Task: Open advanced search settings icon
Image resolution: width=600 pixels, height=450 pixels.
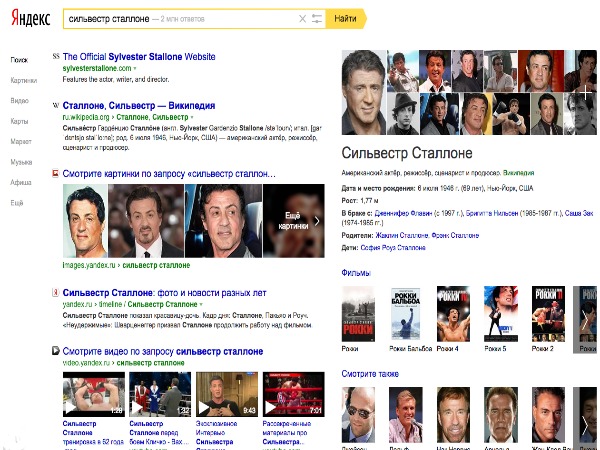Action: (x=317, y=18)
